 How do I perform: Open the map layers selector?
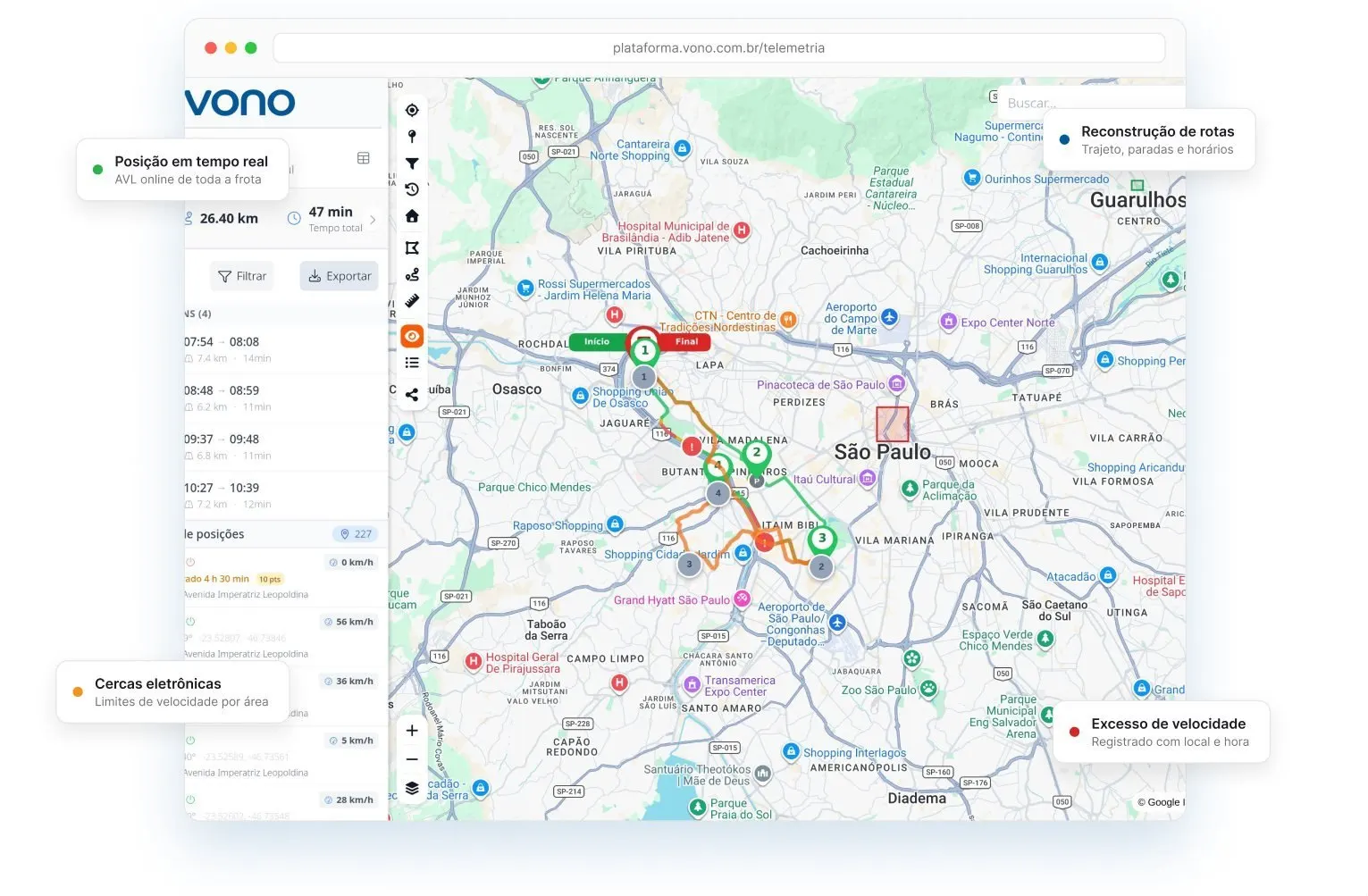(x=412, y=788)
